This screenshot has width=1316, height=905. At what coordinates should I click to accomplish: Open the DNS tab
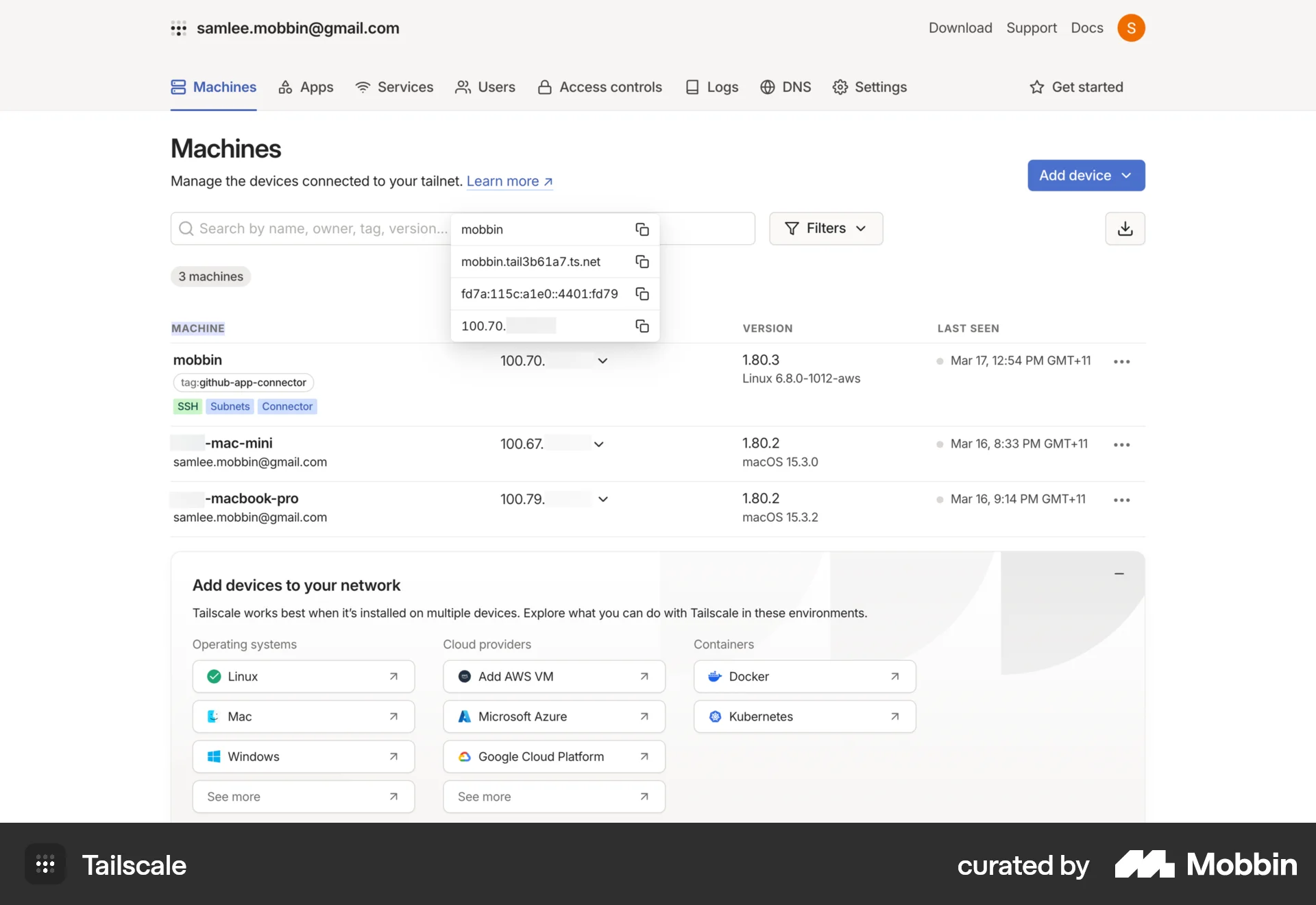point(785,87)
